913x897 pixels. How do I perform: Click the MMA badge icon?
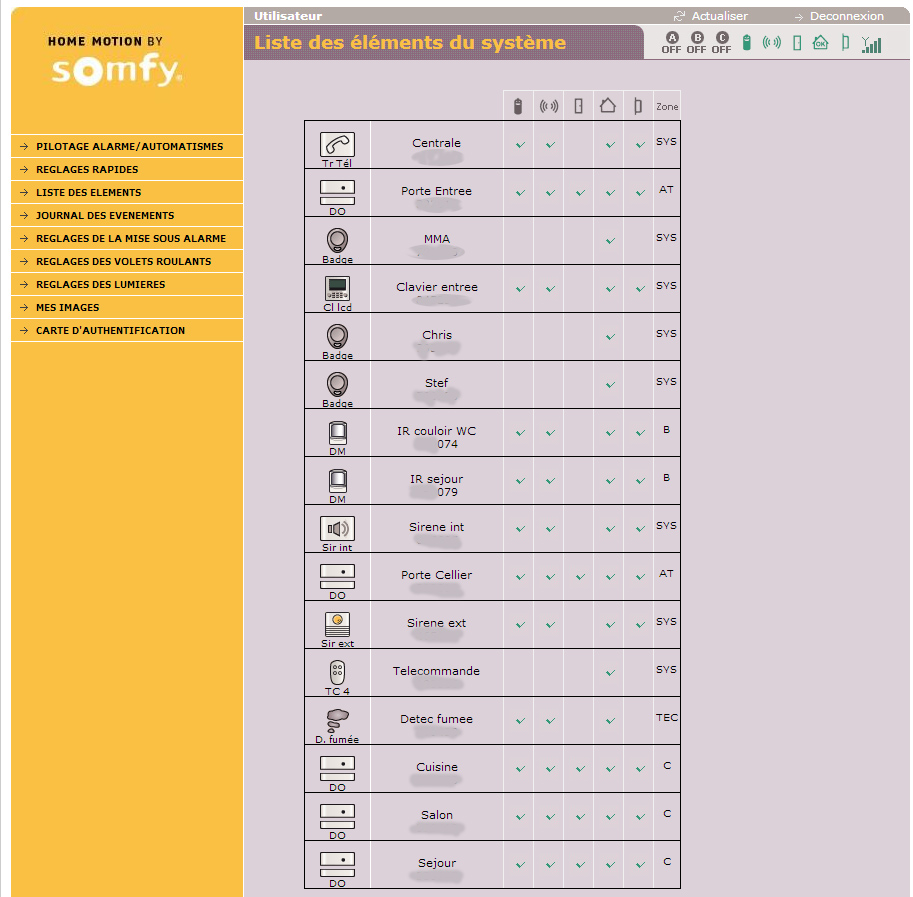pos(337,240)
